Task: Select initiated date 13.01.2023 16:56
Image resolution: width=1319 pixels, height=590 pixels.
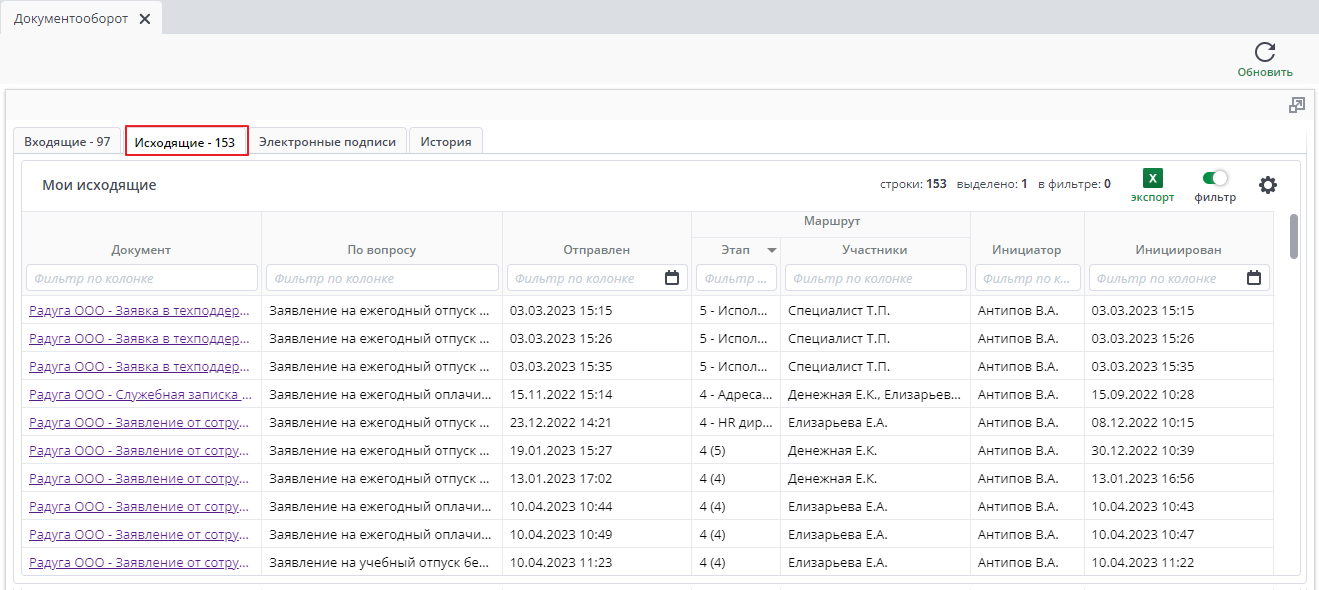Action: tap(1179, 479)
